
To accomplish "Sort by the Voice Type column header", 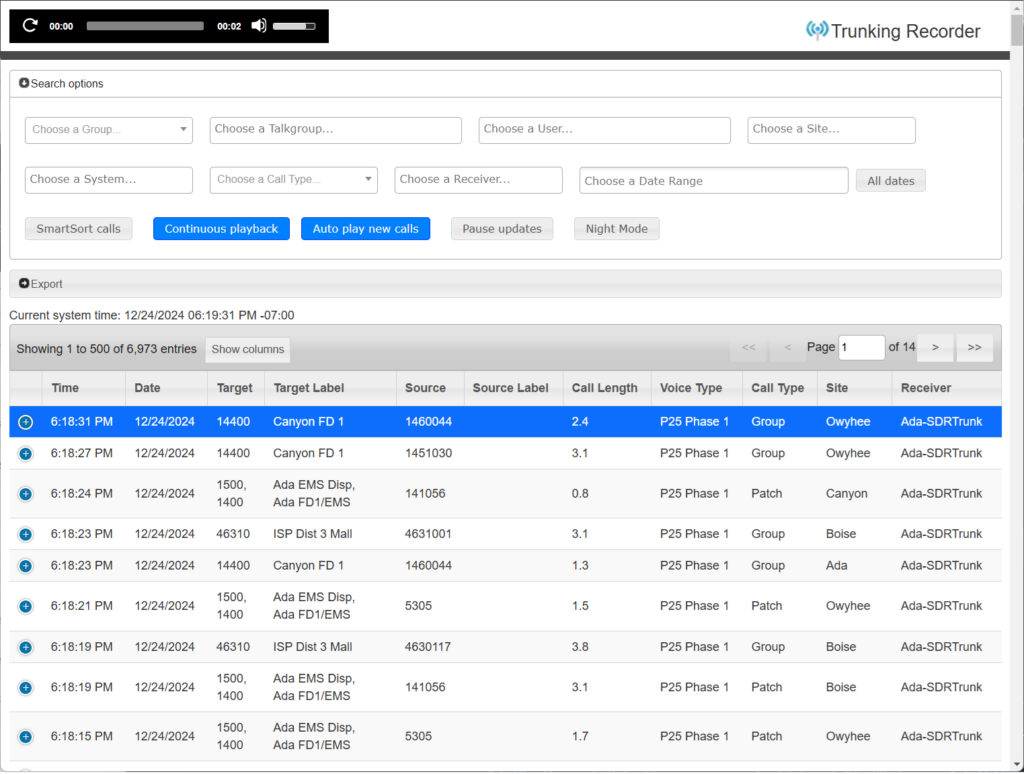I will [697, 388].
